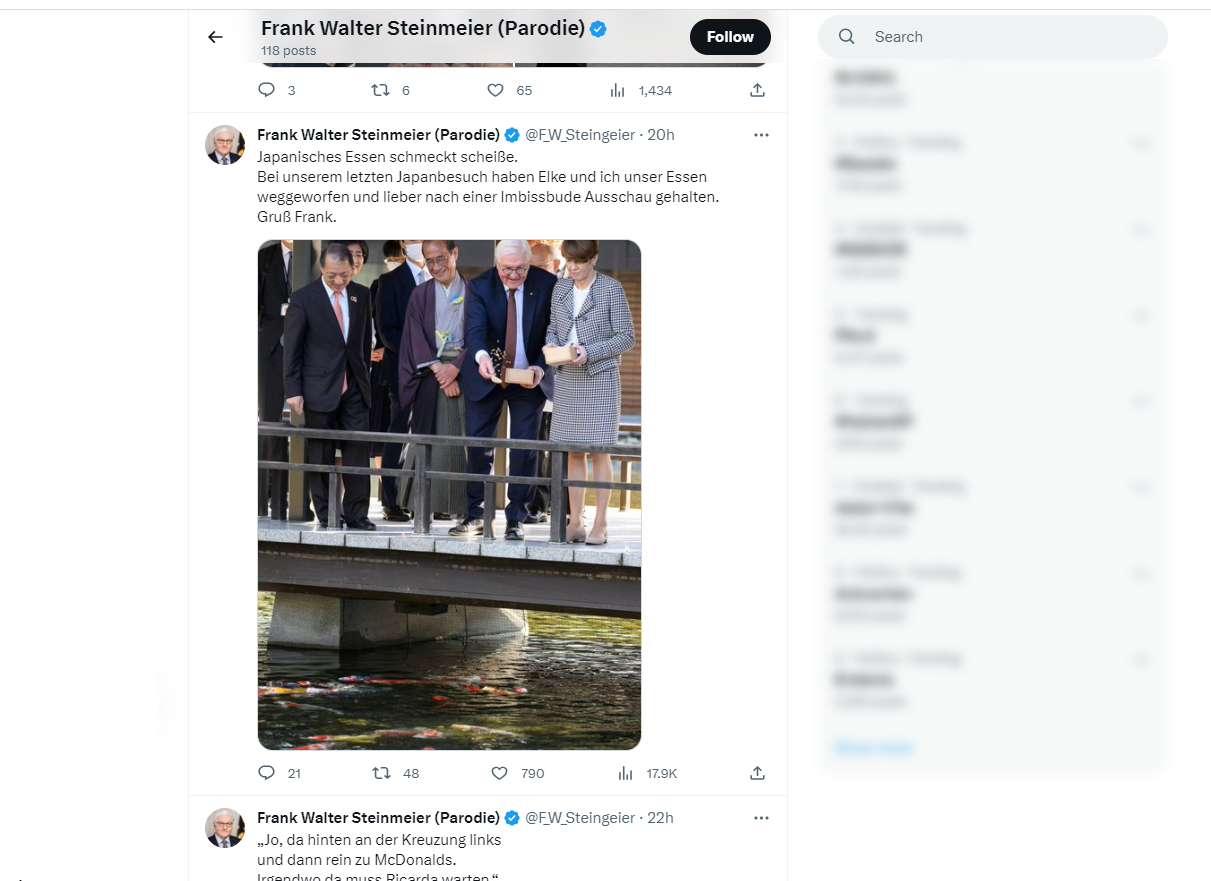This screenshot has width=1211, height=881.
Task: Go back using the left arrow icon
Action: pyautogui.click(x=215, y=37)
